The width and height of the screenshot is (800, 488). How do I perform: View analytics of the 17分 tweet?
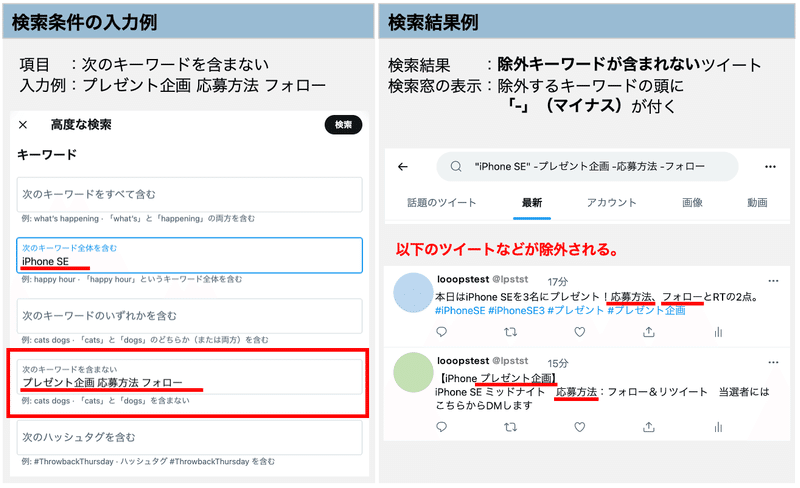[718, 332]
